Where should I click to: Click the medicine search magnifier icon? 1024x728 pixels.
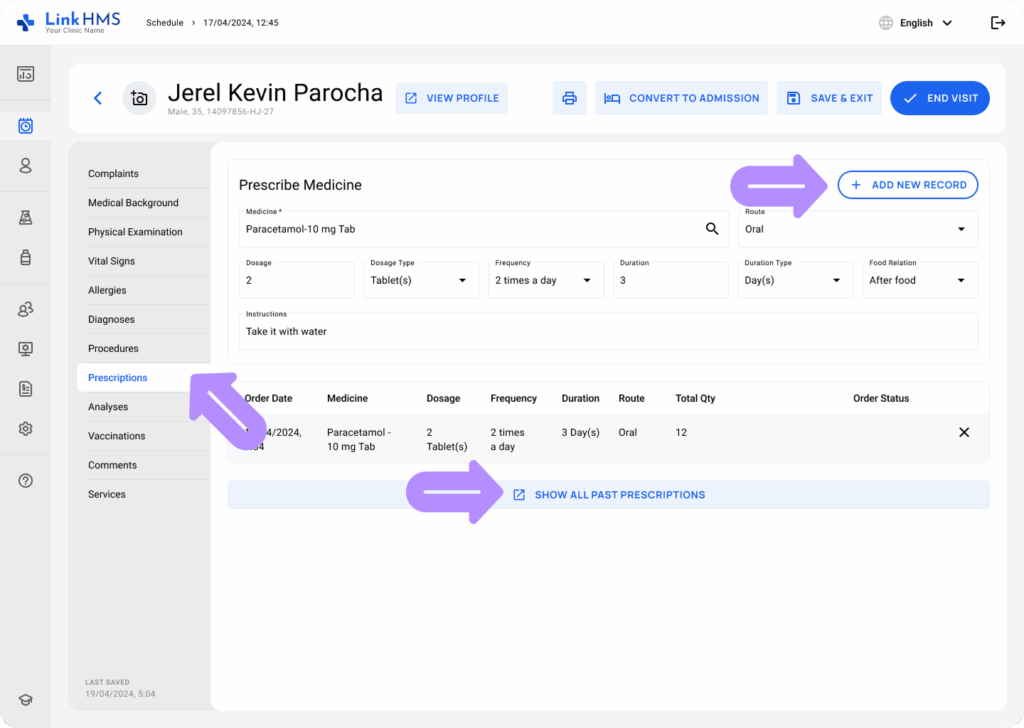[x=712, y=229]
